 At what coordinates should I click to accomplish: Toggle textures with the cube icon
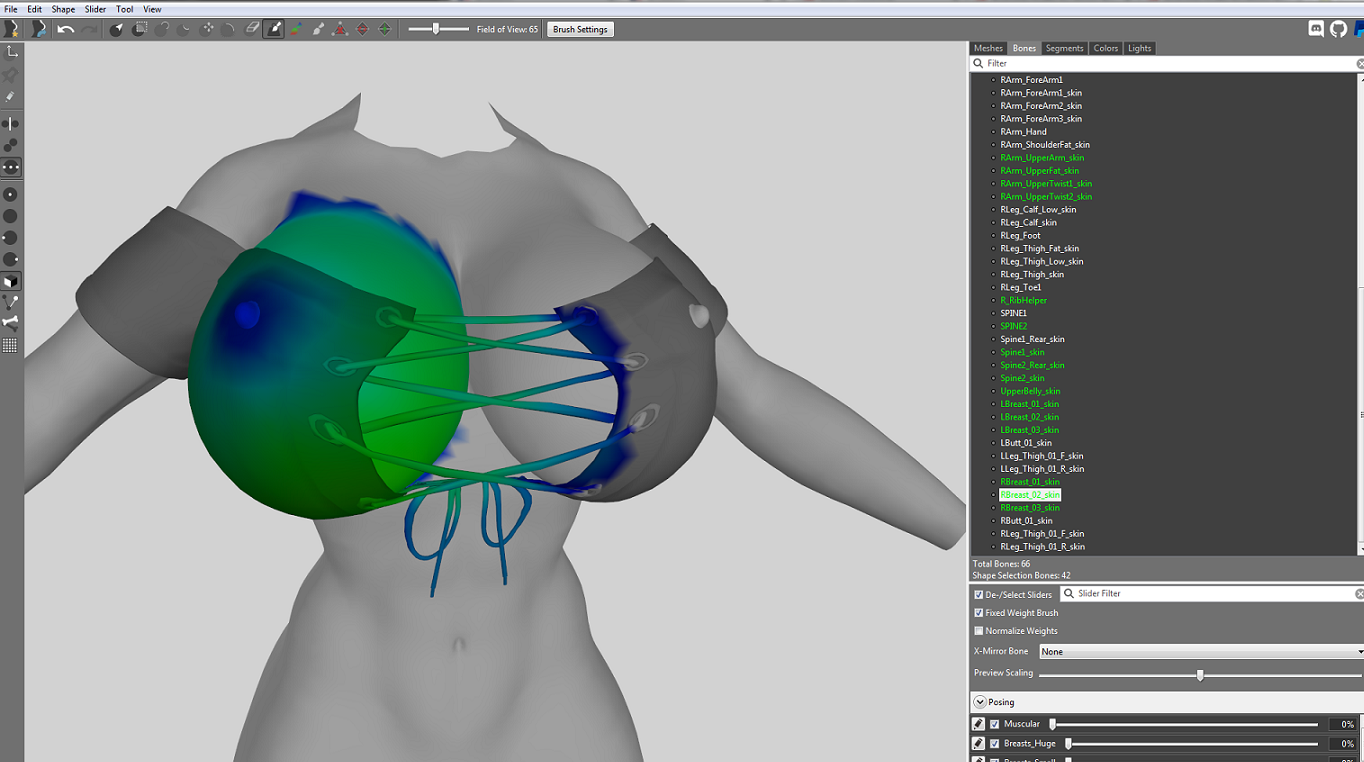pyautogui.click(x=11, y=282)
